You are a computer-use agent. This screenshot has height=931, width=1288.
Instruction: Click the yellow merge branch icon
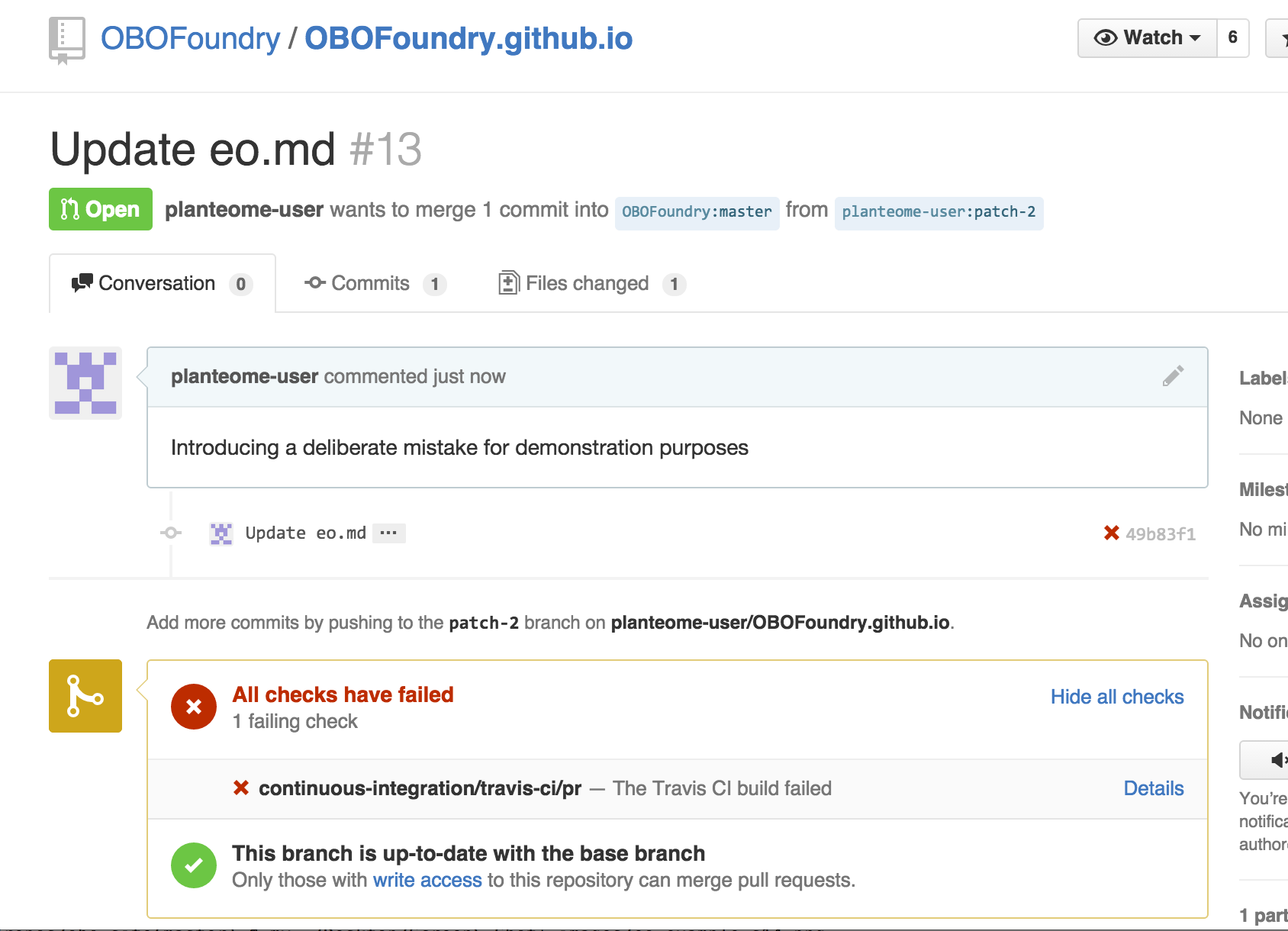[x=85, y=696]
